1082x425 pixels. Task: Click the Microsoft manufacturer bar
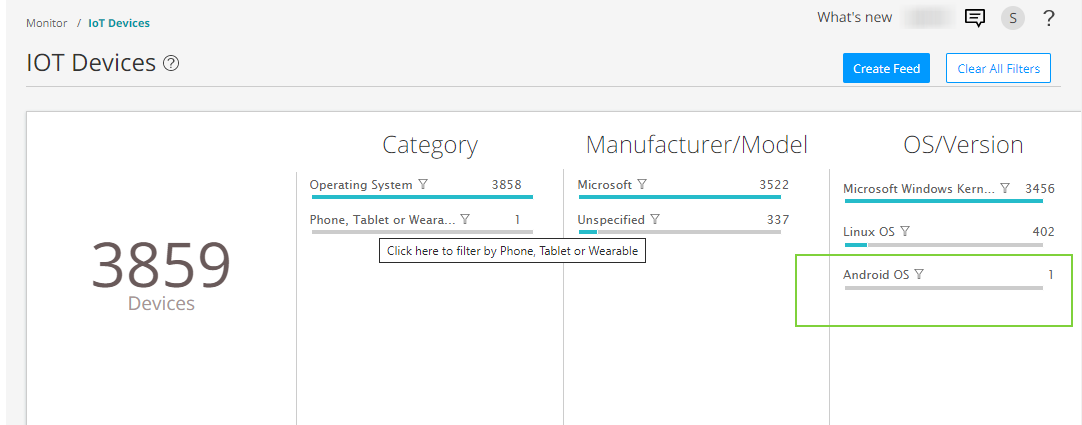coord(682,197)
